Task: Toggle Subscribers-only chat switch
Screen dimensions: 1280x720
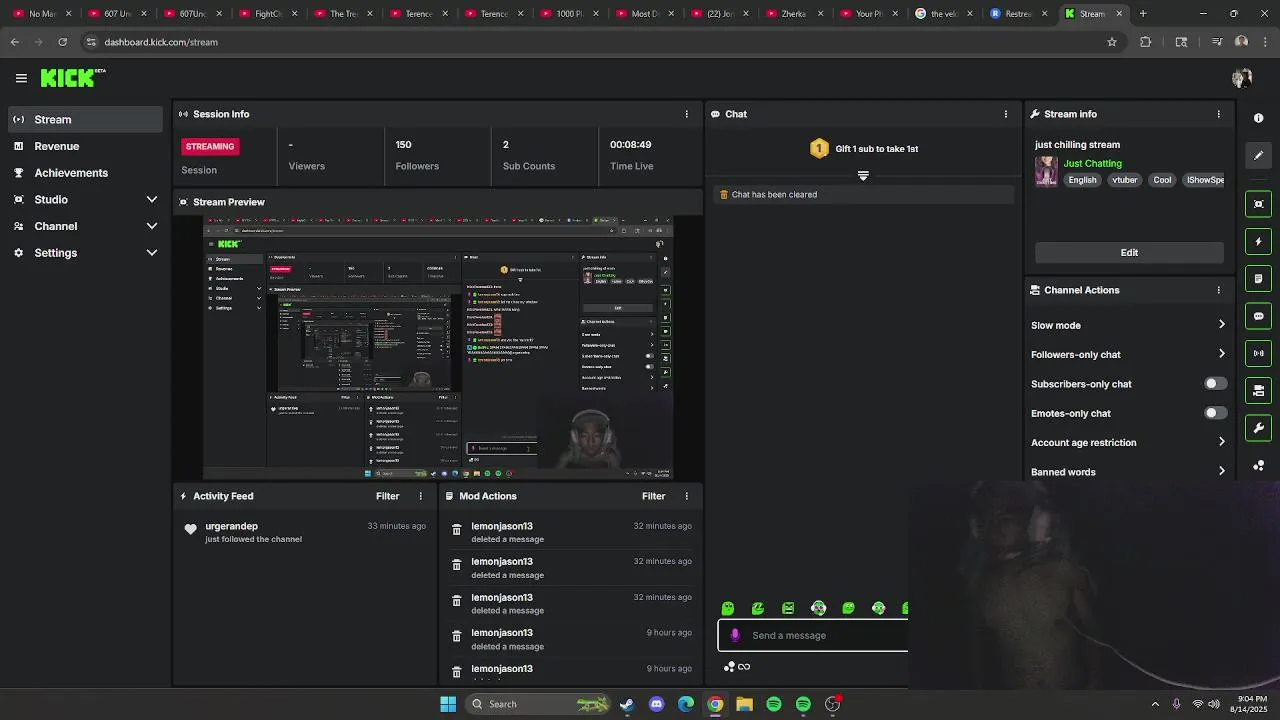Action: coord(1215,384)
